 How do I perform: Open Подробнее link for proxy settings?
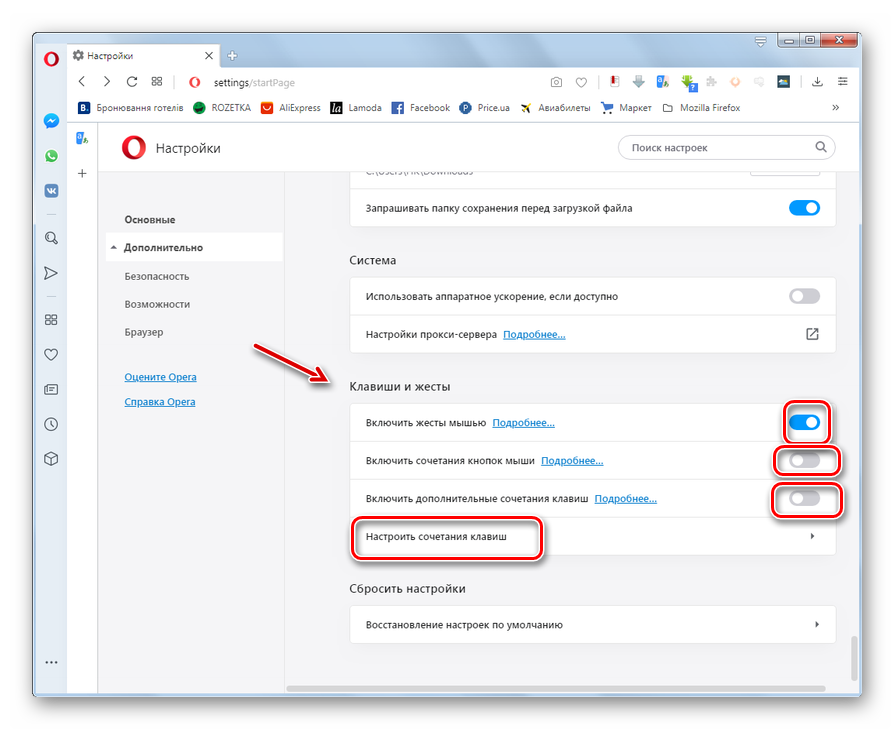(x=534, y=334)
